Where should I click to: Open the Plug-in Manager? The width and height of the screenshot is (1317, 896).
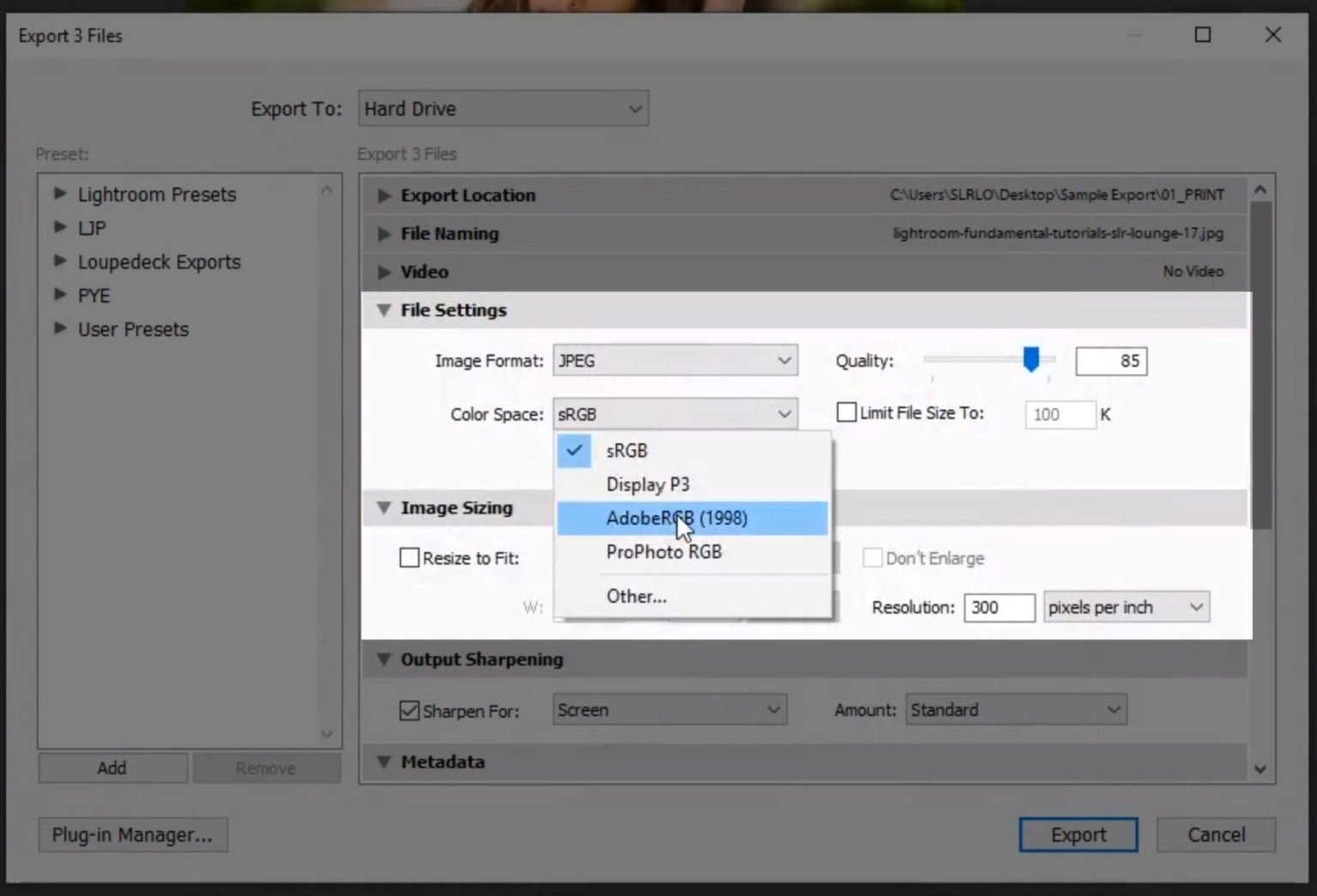133,834
